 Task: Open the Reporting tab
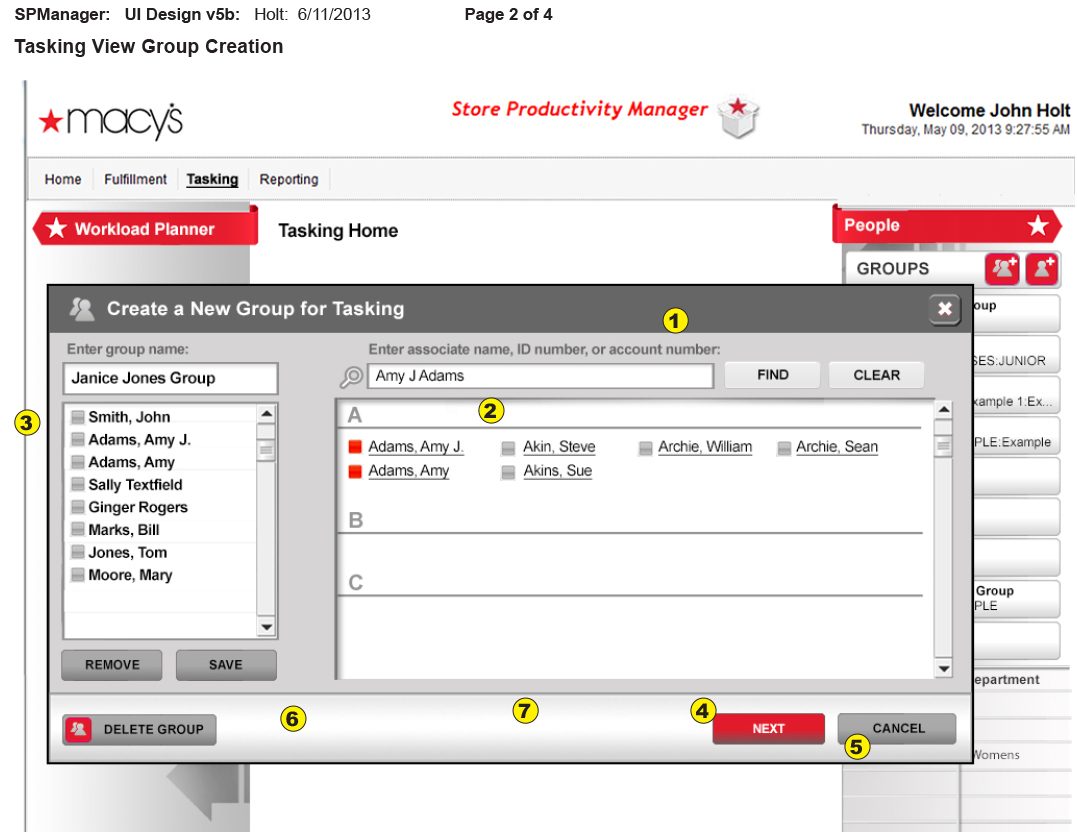point(289,180)
